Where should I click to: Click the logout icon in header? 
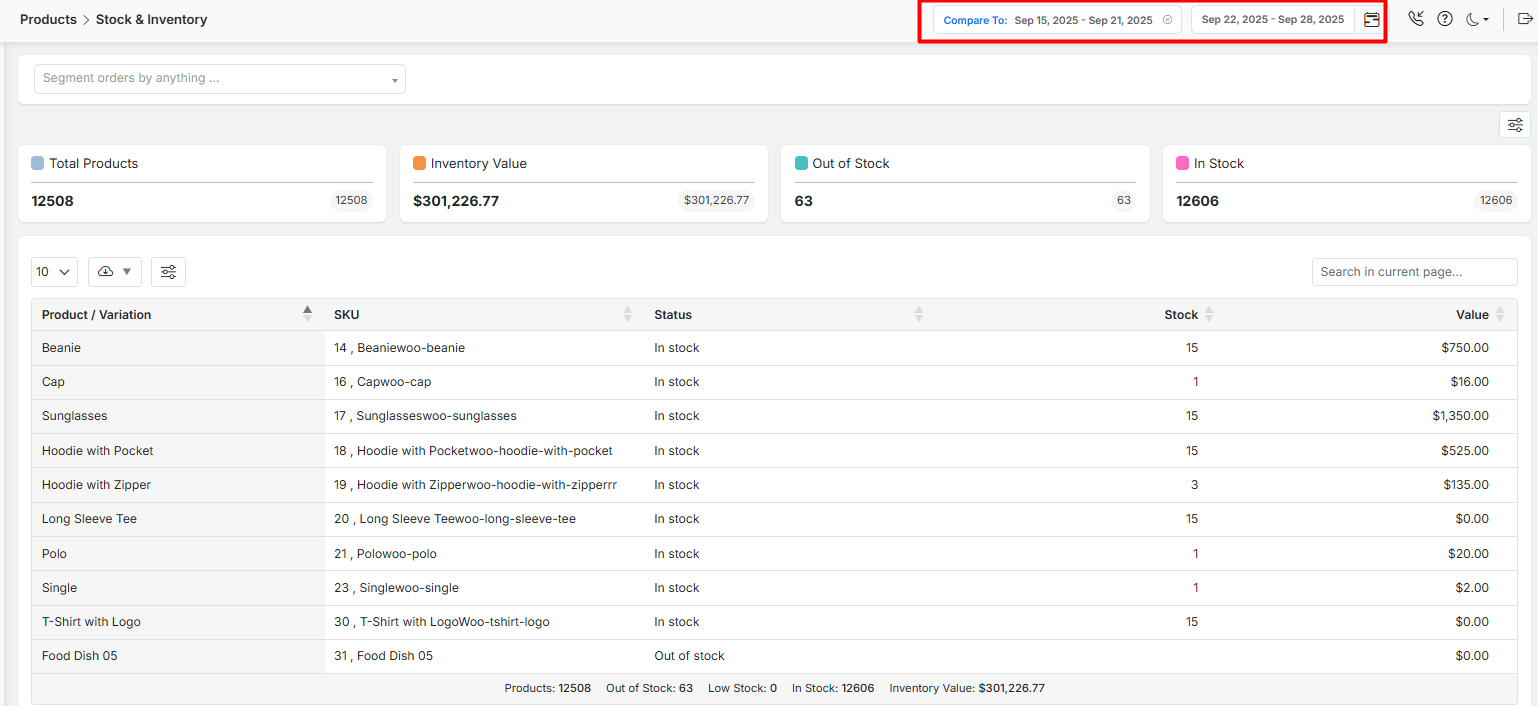(x=1524, y=19)
